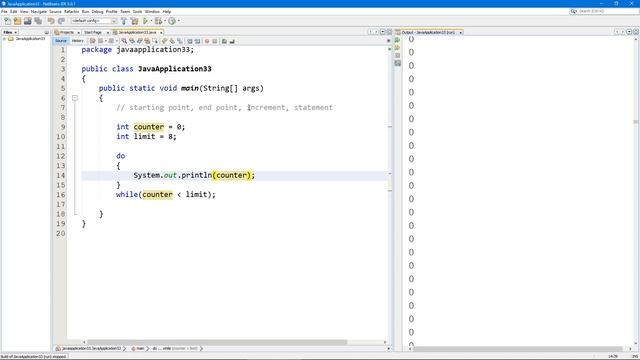Click the Output horizontal scrollbar

click(518, 349)
